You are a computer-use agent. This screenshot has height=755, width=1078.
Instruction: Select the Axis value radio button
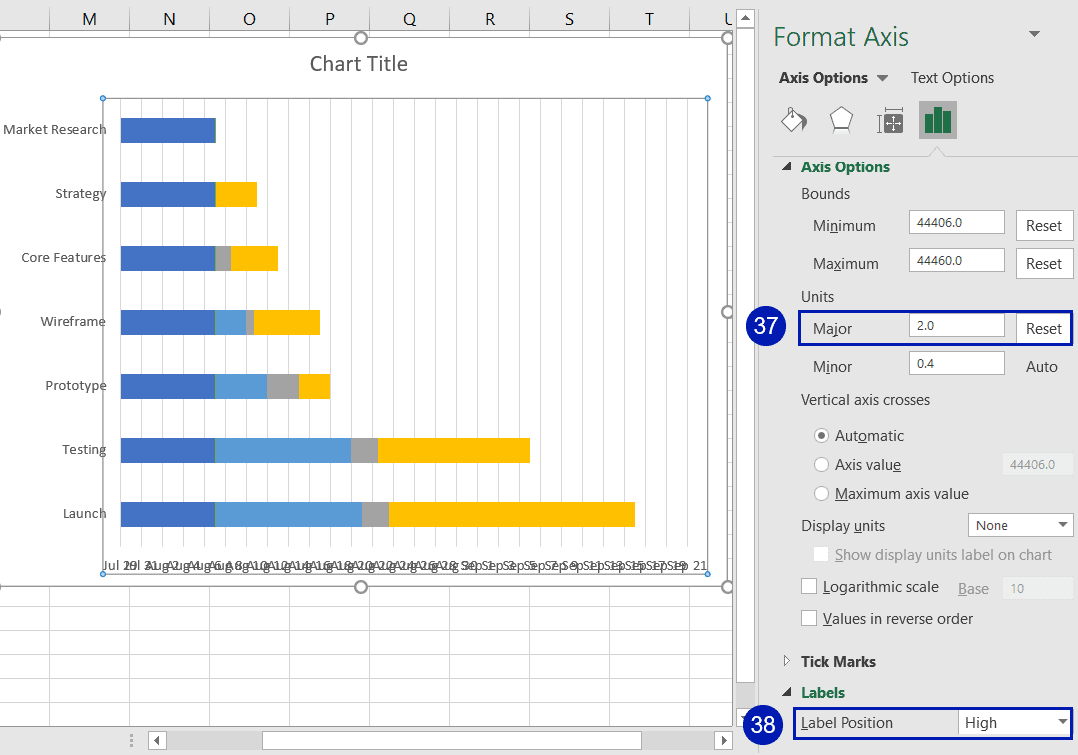[x=821, y=464]
